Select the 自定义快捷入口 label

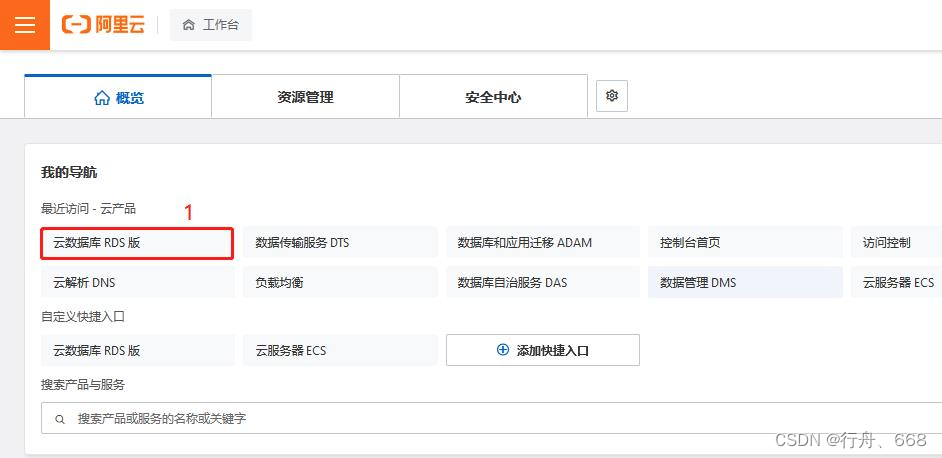(83, 316)
